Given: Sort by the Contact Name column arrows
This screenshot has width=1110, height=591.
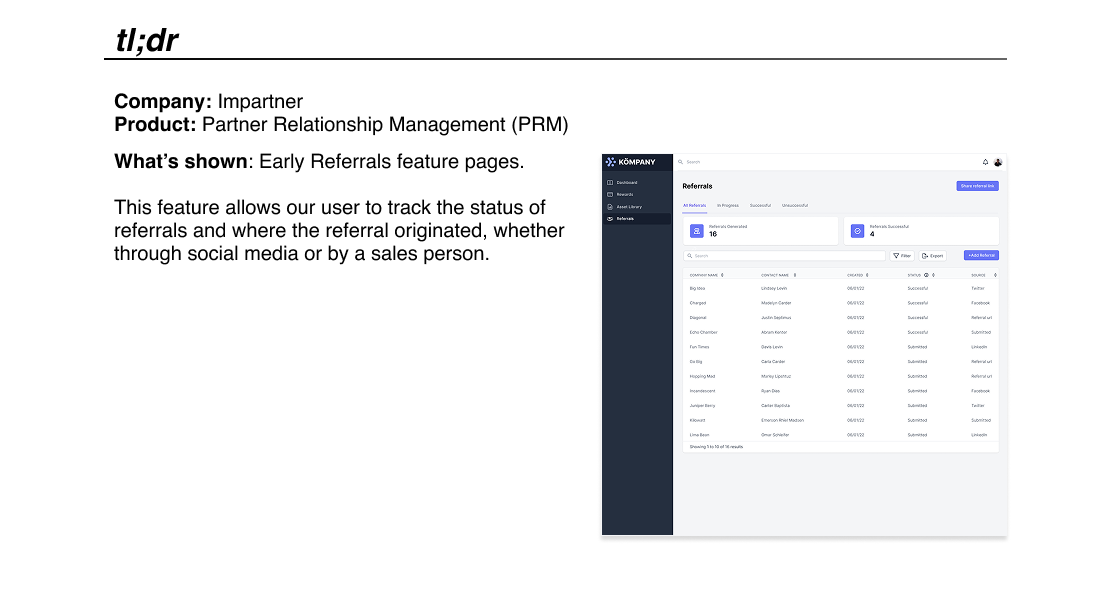Looking at the screenshot, I should click(x=795, y=274).
